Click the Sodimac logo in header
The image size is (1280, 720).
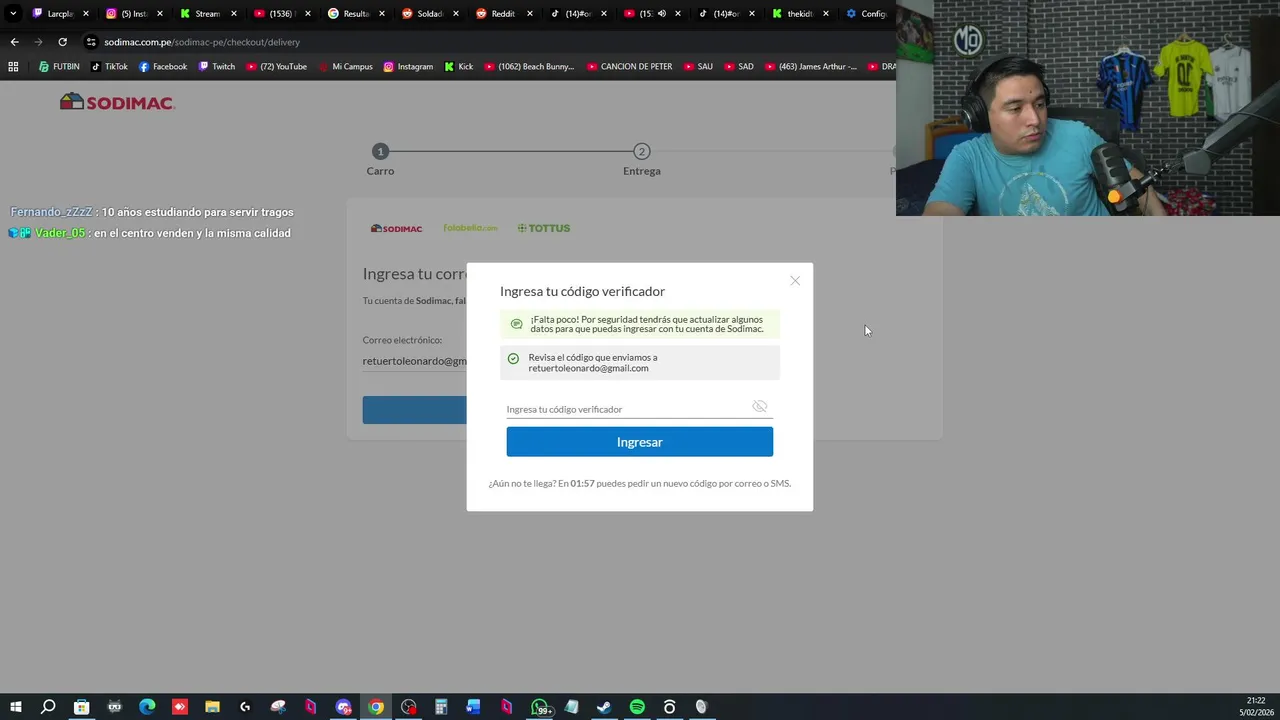point(117,102)
